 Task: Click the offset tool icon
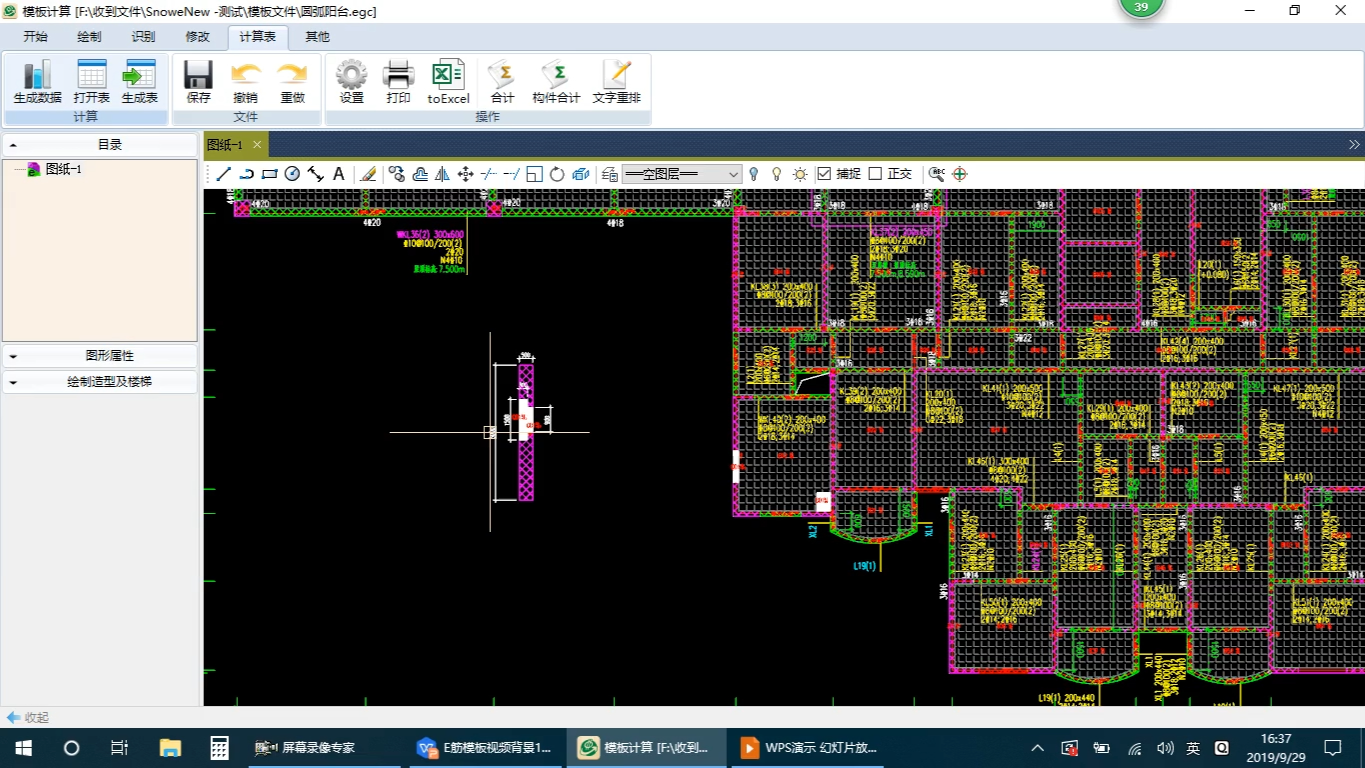point(420,174)
